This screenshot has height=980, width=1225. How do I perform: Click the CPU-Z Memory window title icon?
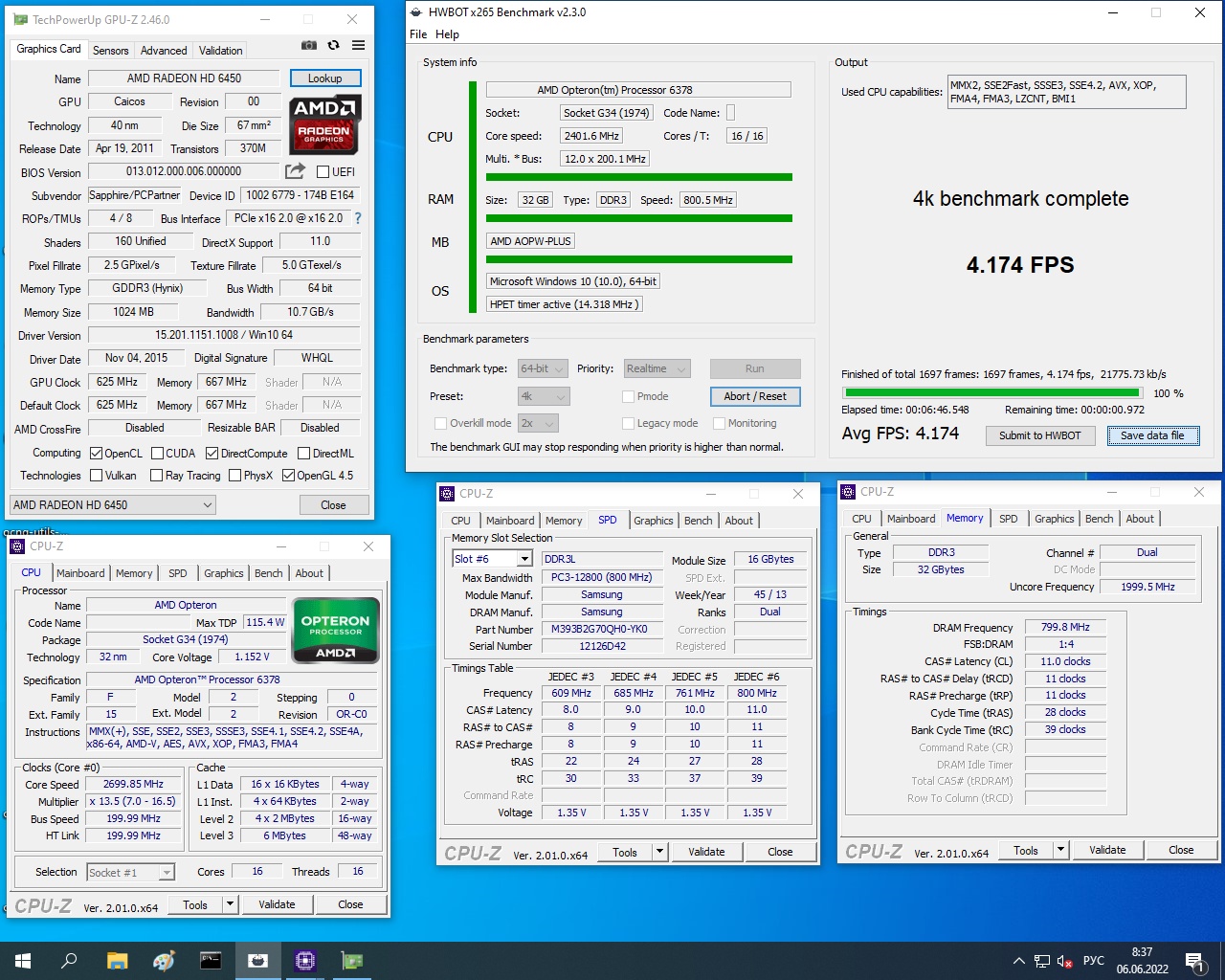point(848,492)
